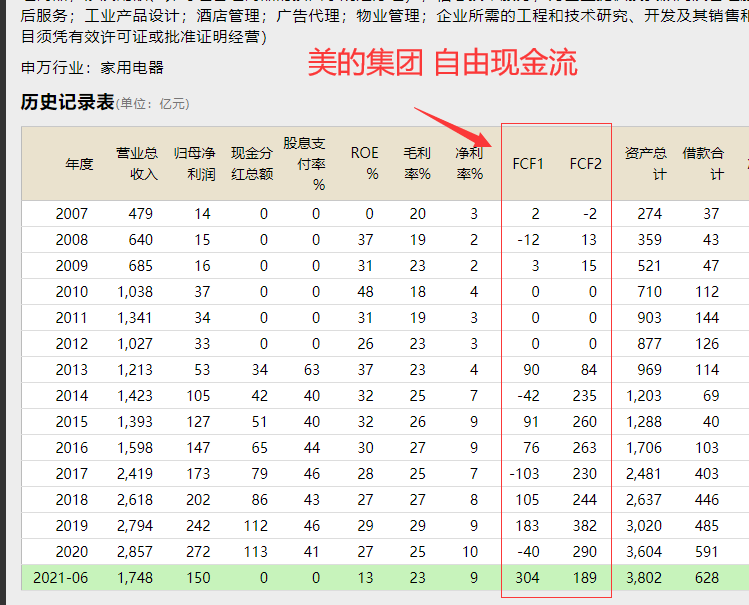The width and height of the screenshot is (749, 605).
Task: Select the 2012 year cell
Action: [72, 344]
